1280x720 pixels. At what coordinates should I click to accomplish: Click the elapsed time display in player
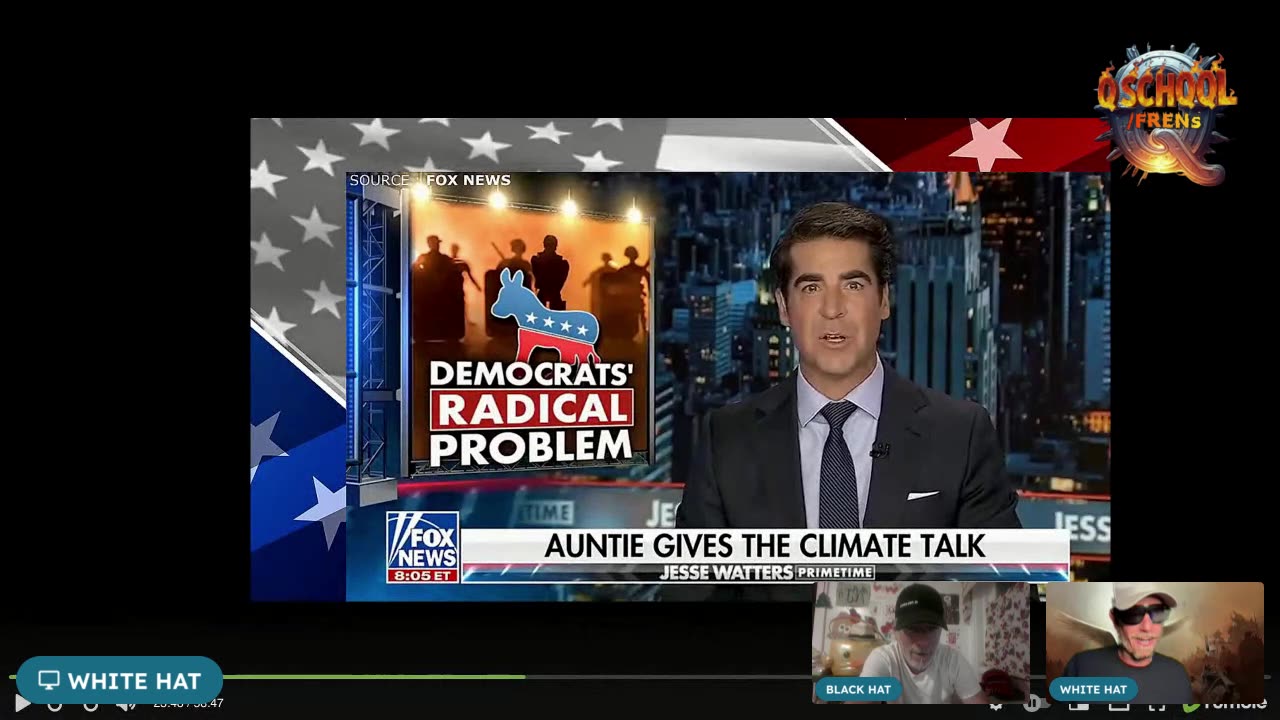(x=188, y=703)
